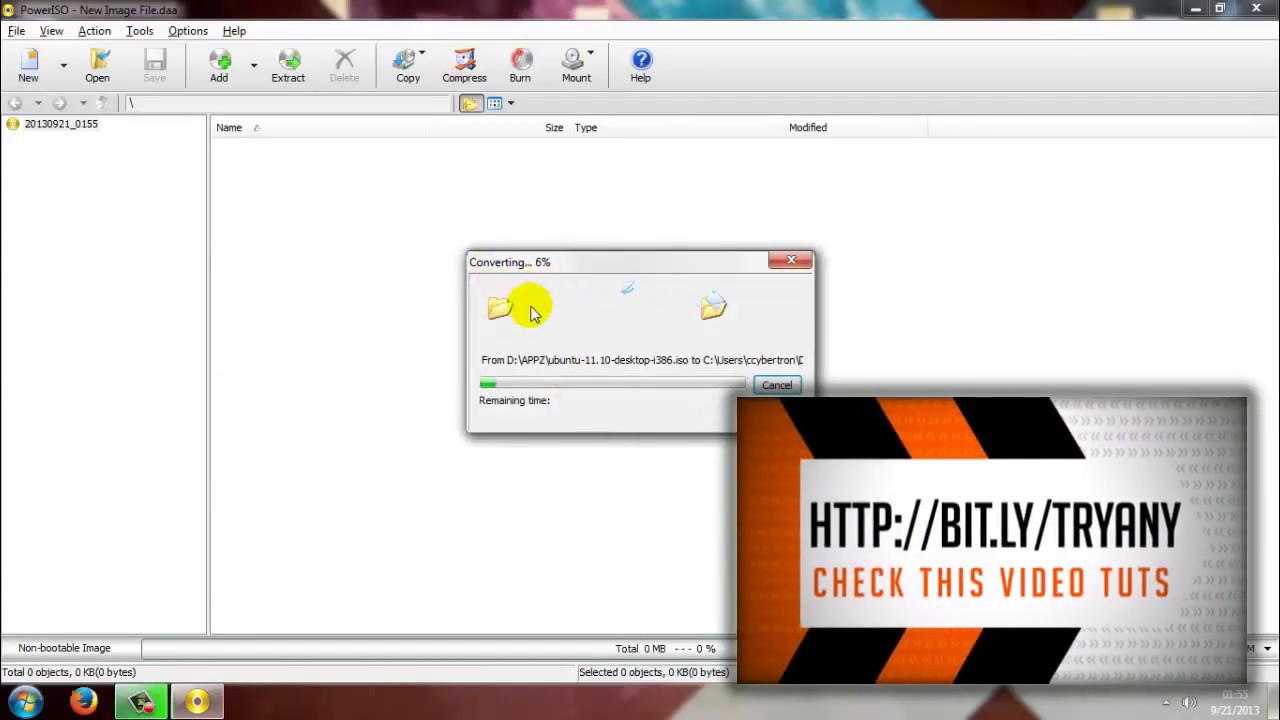
Task: Open the view mode dropdown arrow
Action: pos(510,103)
